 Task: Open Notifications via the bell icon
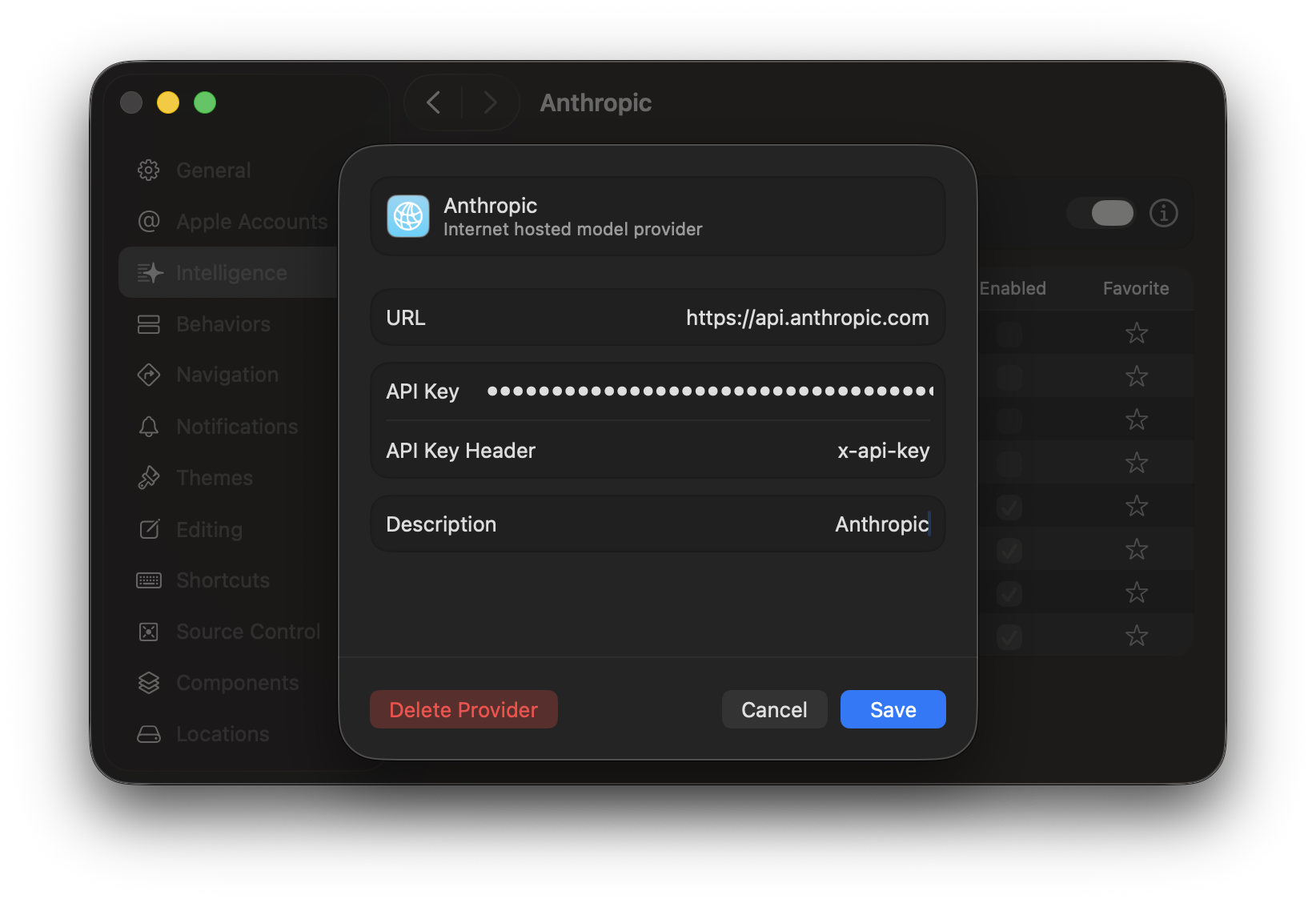pyautogui.click(x=150, y=426)
